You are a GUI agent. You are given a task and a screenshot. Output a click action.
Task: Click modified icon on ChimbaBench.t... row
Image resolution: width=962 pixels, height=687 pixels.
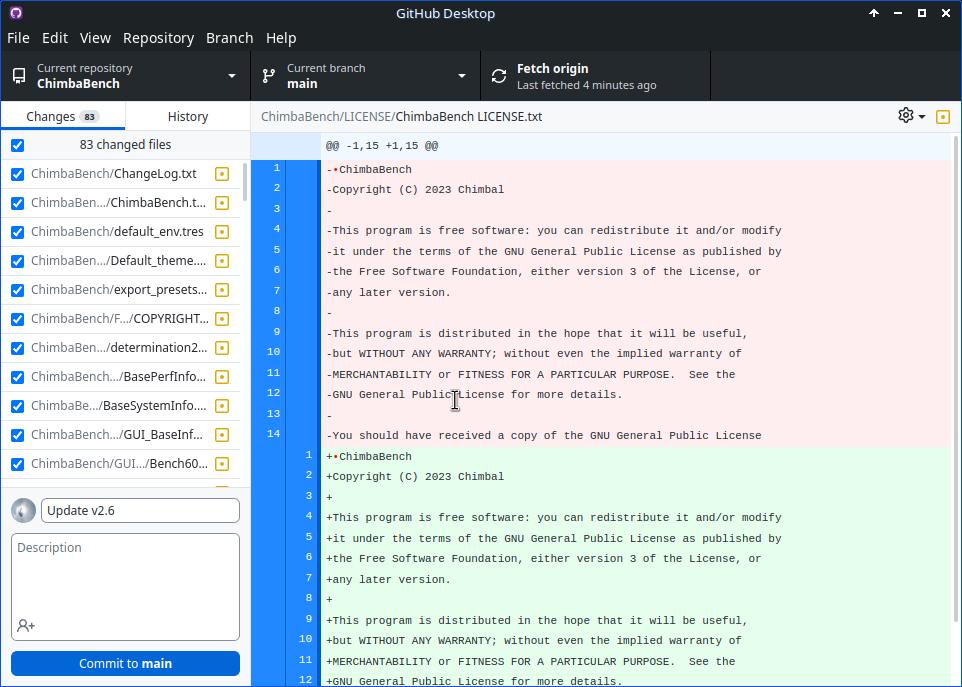click(222, 203)
